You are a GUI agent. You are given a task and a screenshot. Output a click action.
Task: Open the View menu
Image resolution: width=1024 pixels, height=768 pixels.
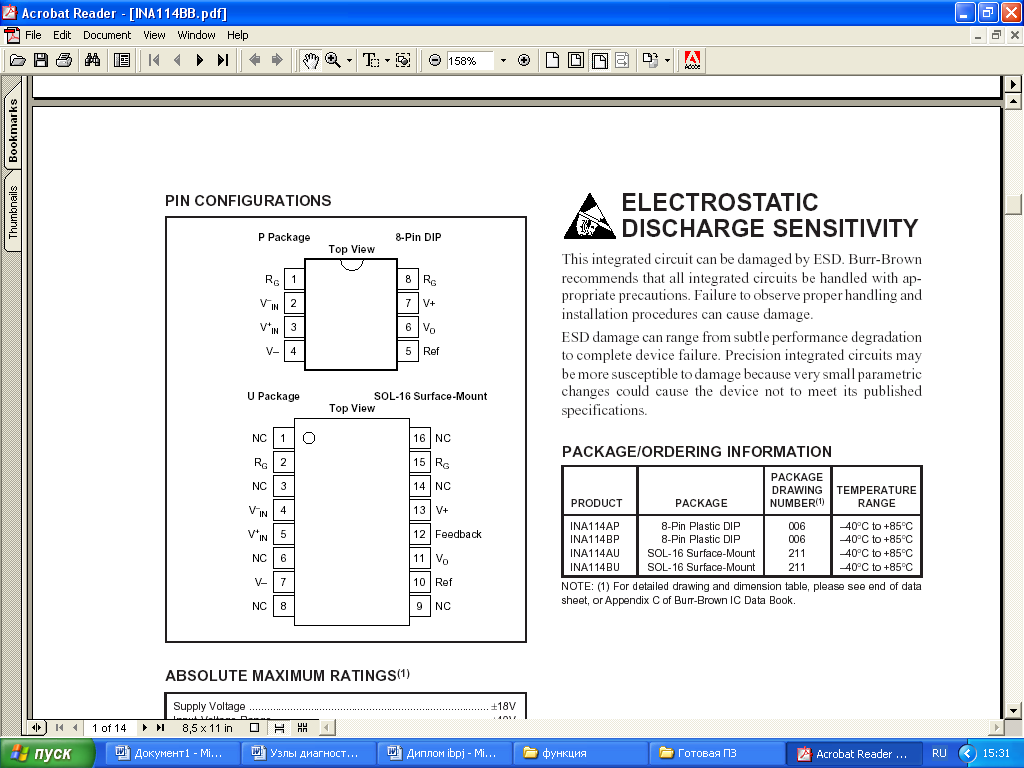154,35
